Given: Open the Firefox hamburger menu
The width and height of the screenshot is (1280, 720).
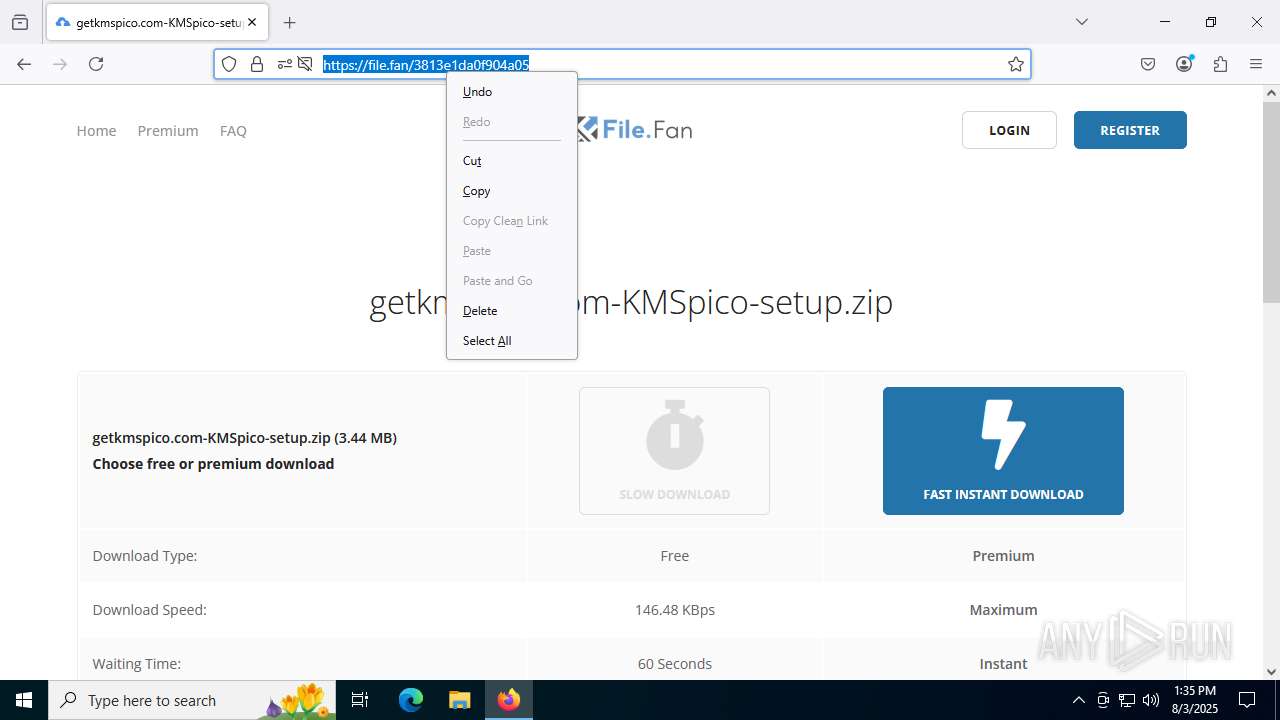Looking at the screenshot, I should (x=1256, y=64).
